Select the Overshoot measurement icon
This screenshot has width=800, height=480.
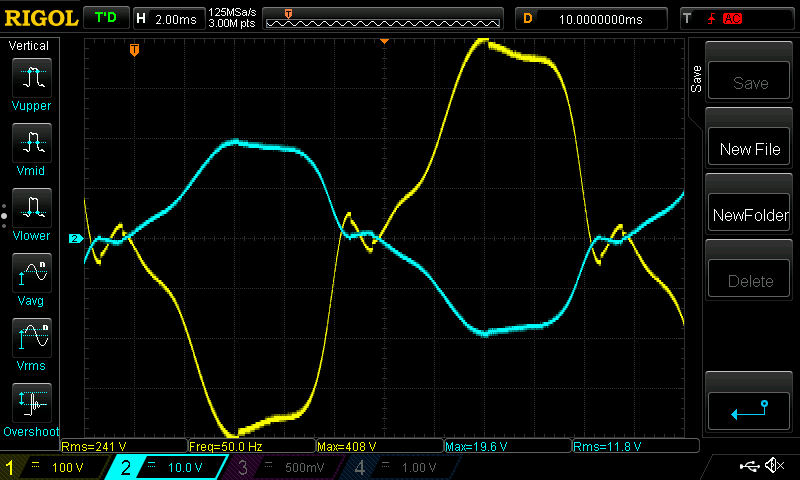[x=32, y=403]
